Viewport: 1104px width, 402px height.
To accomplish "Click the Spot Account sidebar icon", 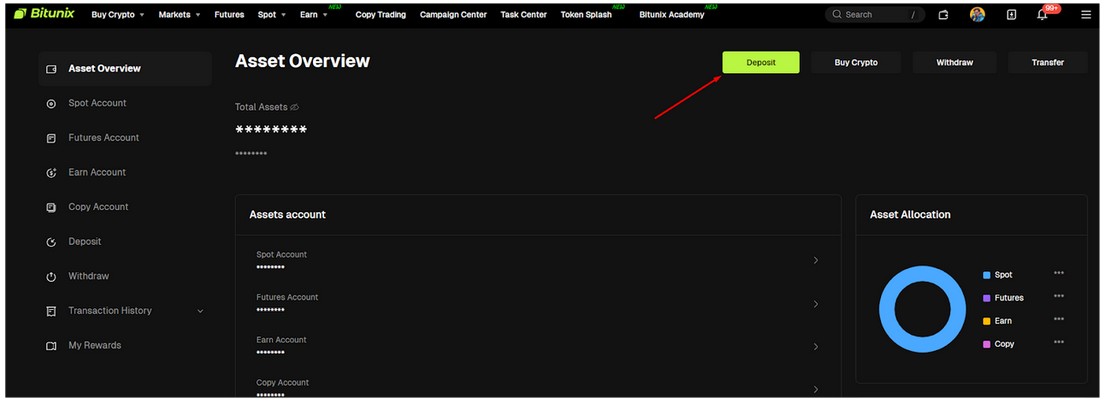I will tap(51, 104).
